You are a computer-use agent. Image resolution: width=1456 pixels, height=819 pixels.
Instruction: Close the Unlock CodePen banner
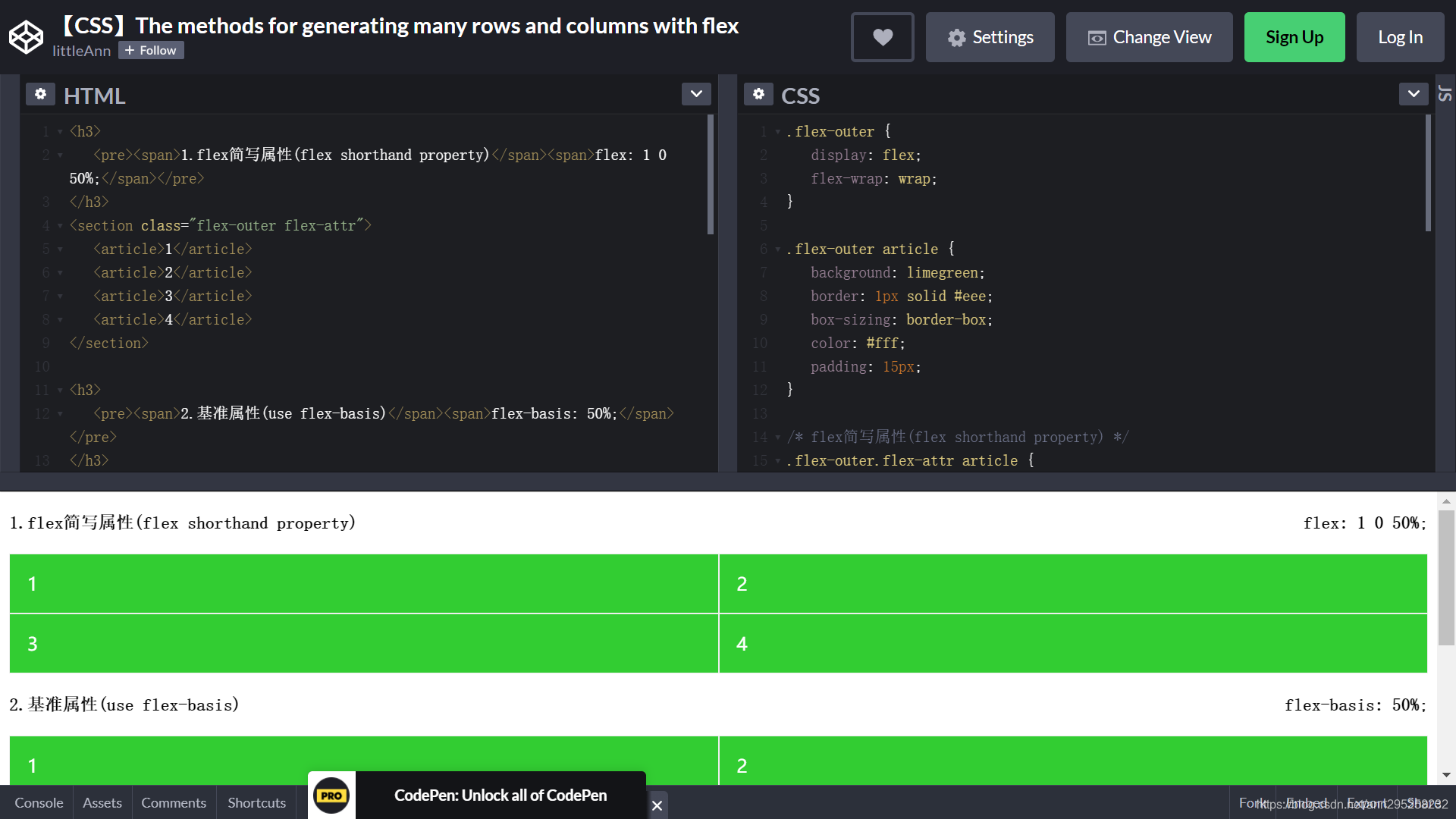pyautogui.click(x=657, y=805)
